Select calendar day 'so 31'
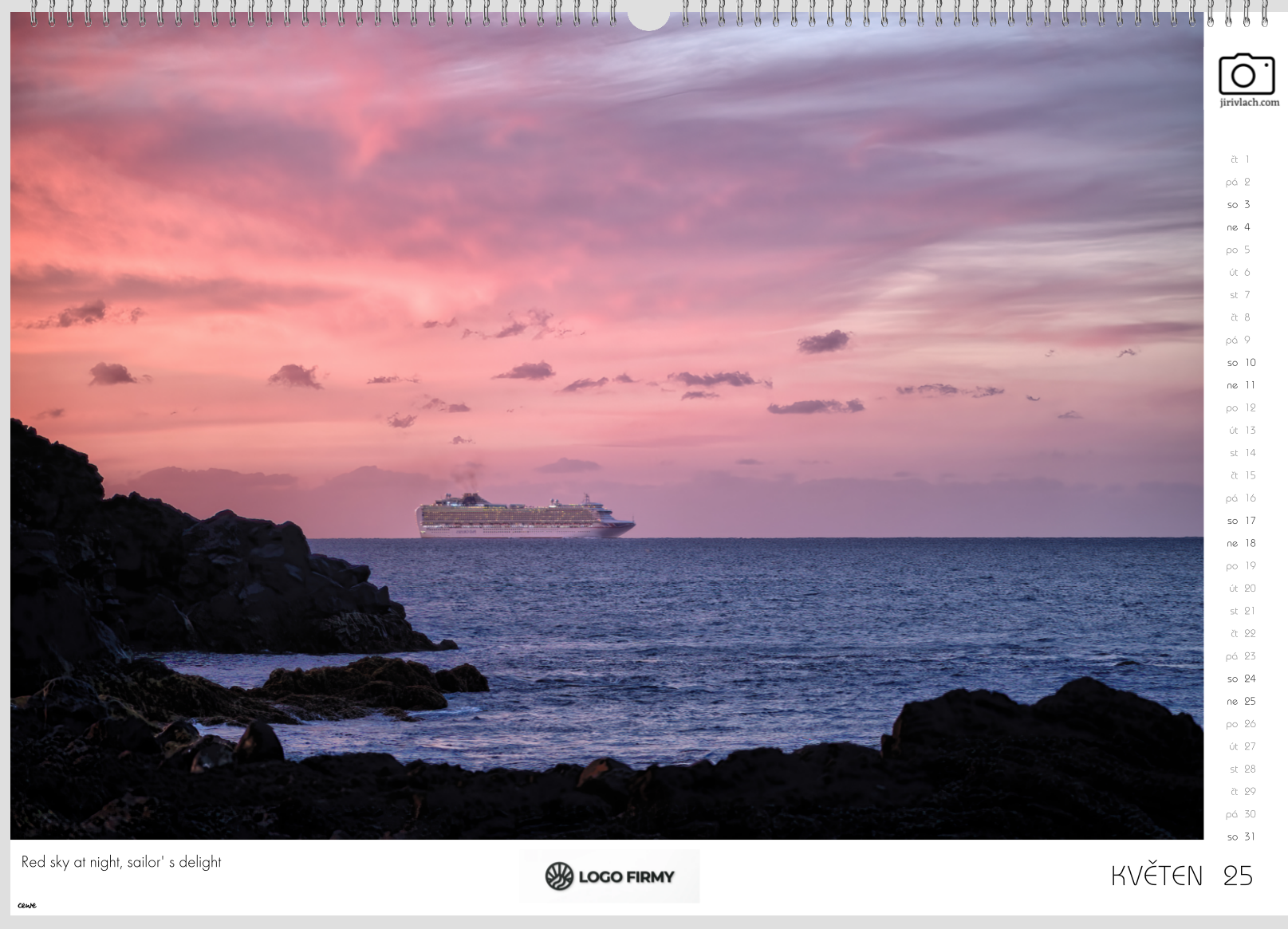The width and height of the screenshot is (1288, 929). [1241, 836]
